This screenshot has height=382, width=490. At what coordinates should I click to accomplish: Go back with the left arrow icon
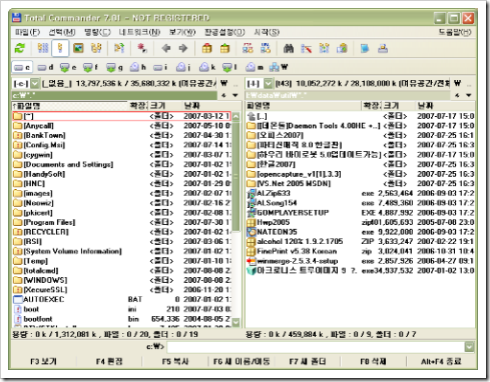coord(166,48)
